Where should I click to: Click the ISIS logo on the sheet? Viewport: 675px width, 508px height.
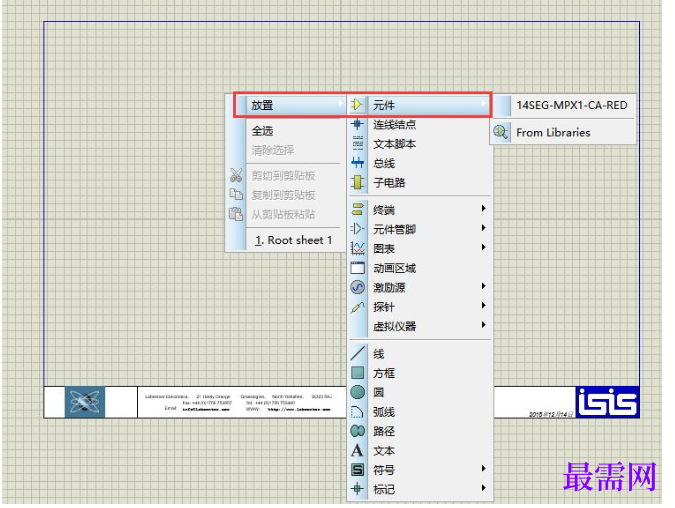[607, 402]
